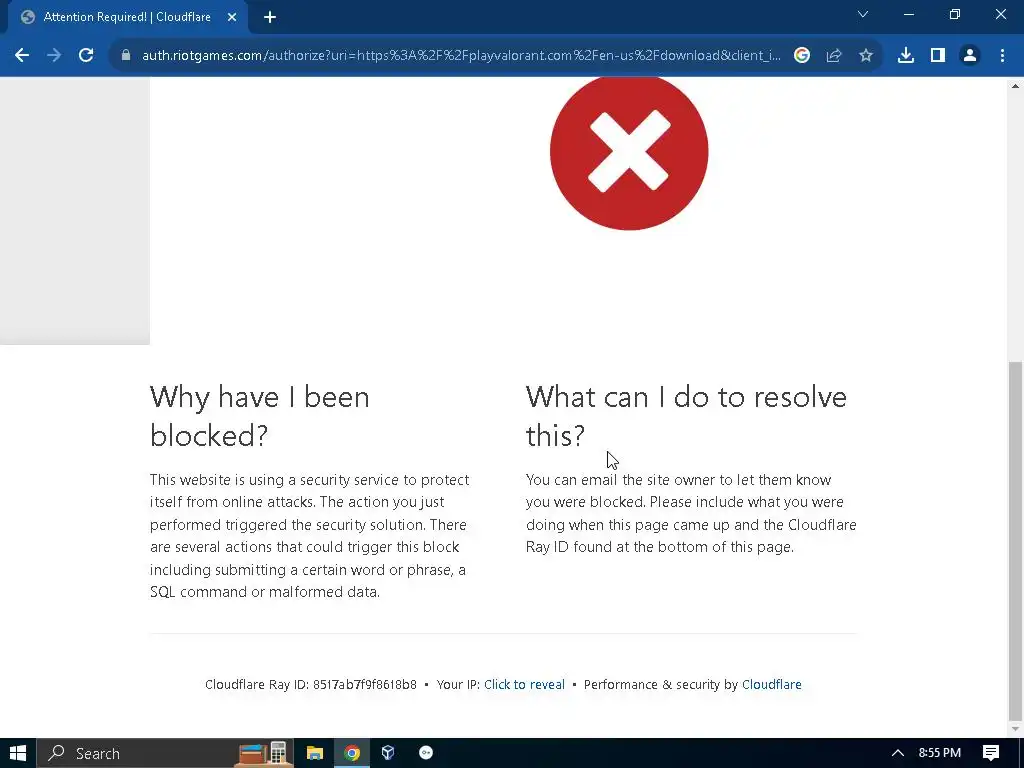Open a new browser tab
The height and width of the screenshot is (768, 1024).
[x=270, y=18]
